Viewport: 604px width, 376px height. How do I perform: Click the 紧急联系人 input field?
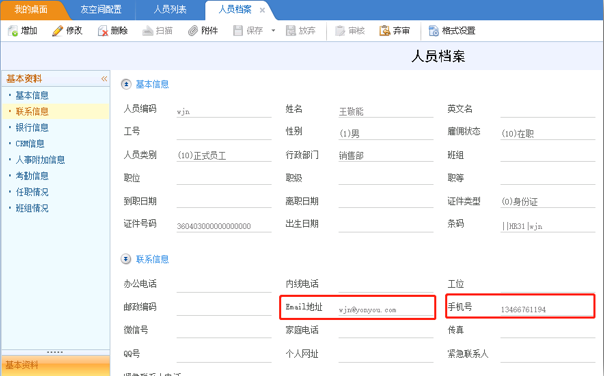pos(548,356)
